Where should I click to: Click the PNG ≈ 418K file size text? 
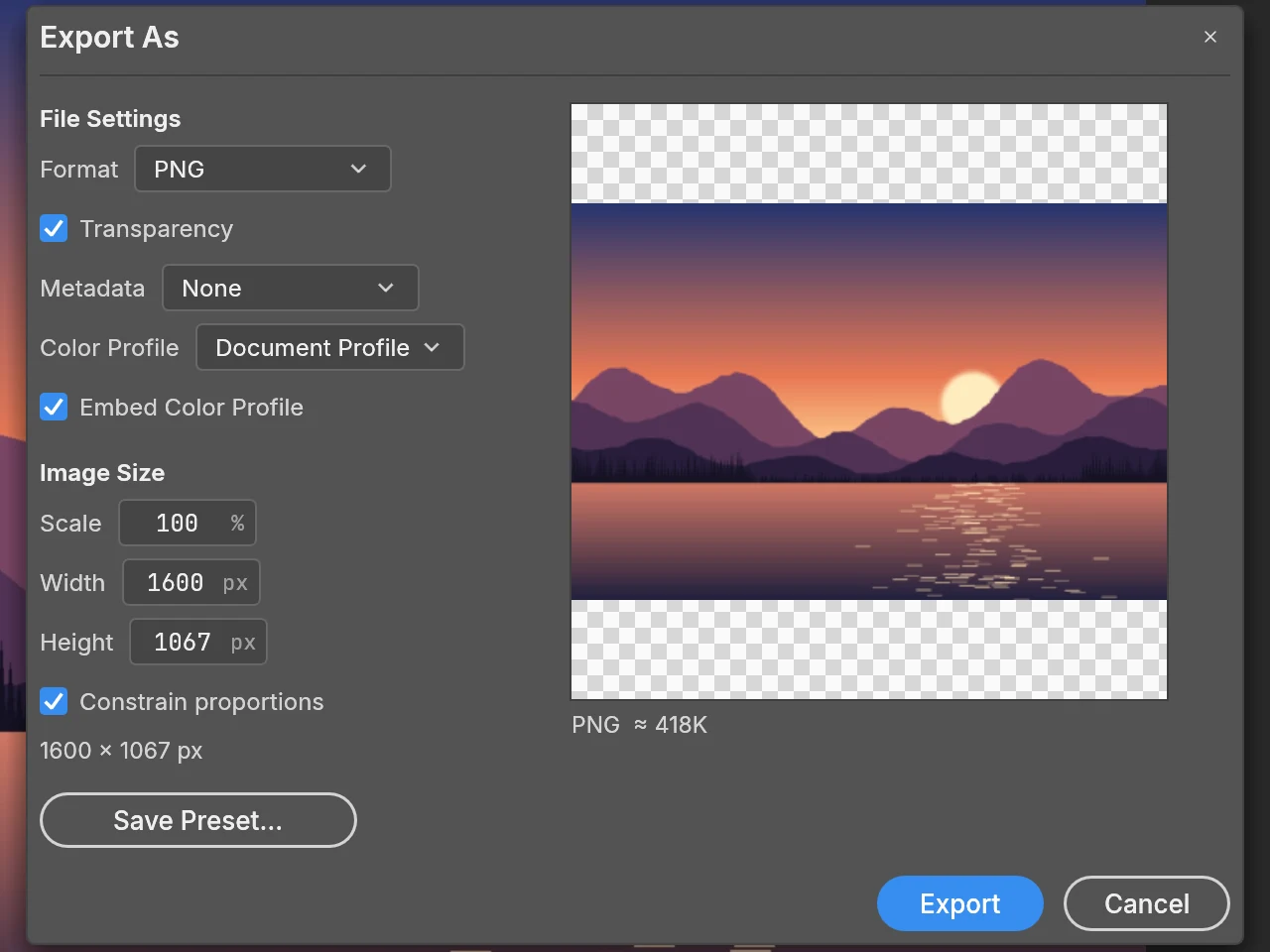[640, 725]
